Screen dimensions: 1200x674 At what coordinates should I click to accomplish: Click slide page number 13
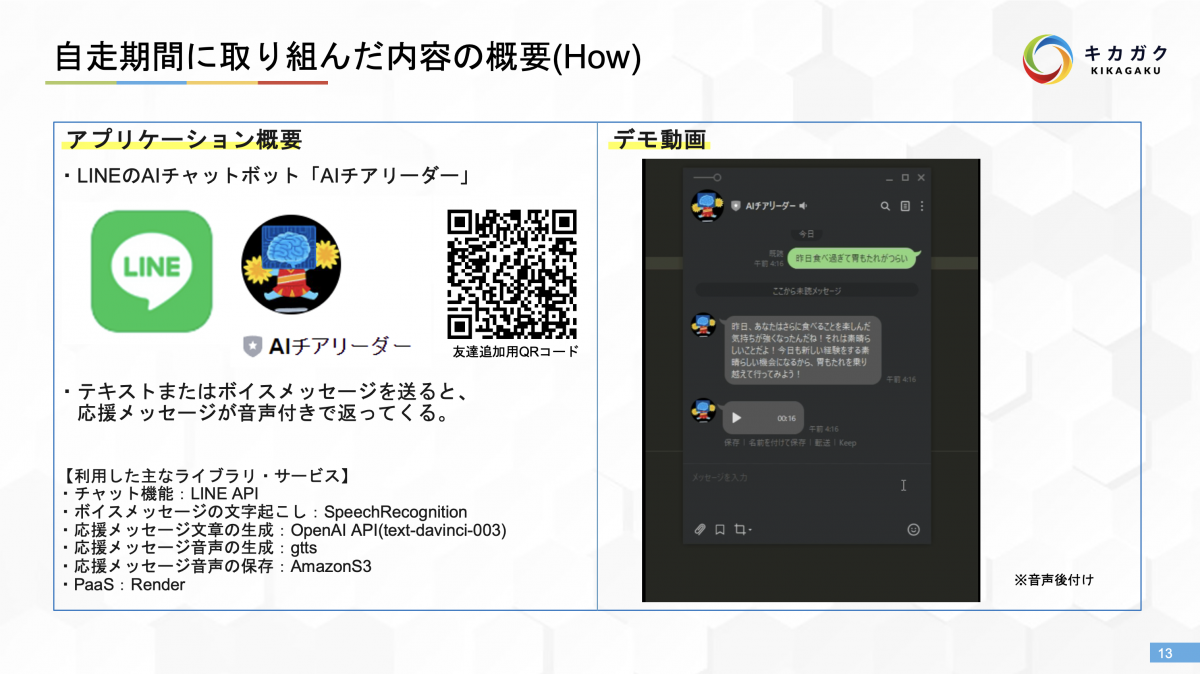click(1165, 653)
